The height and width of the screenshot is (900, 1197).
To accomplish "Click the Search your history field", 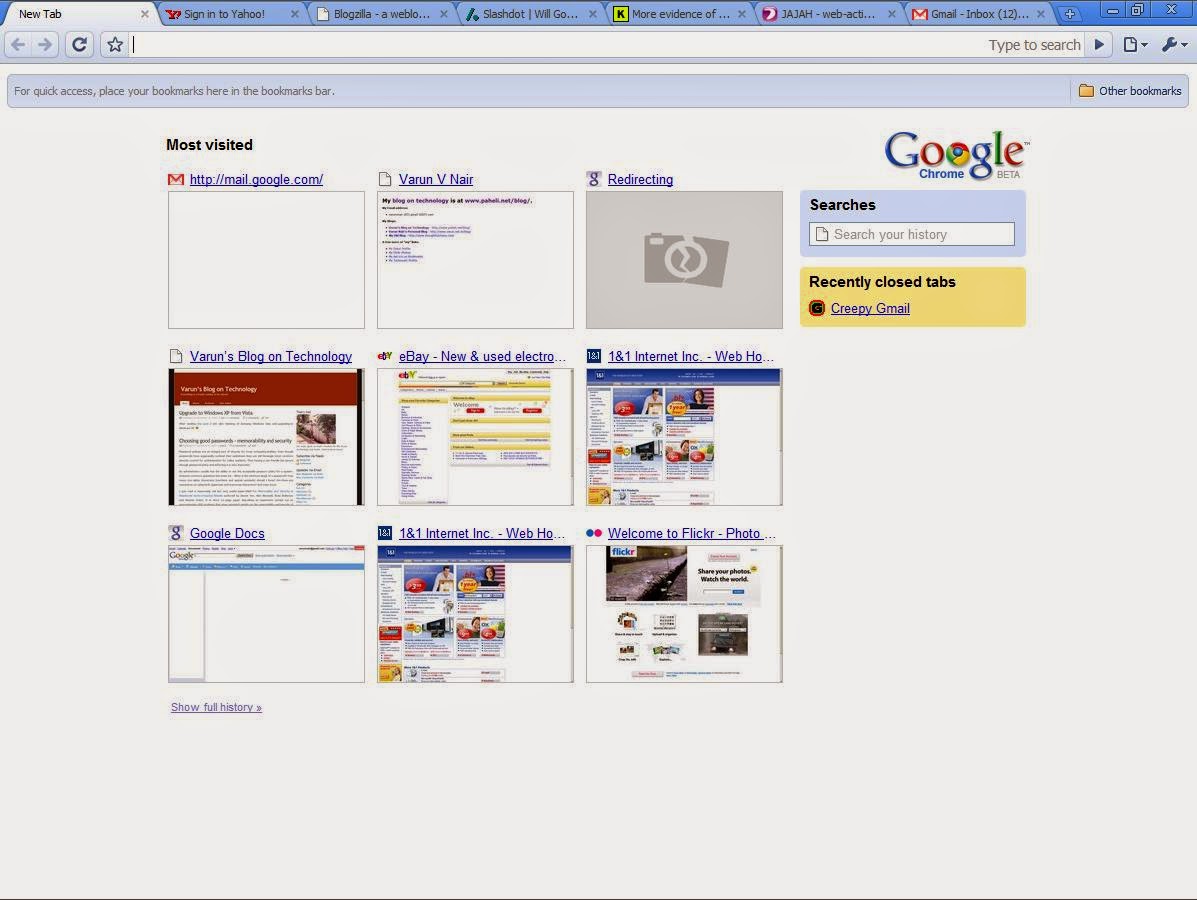I will click(911, 234).
